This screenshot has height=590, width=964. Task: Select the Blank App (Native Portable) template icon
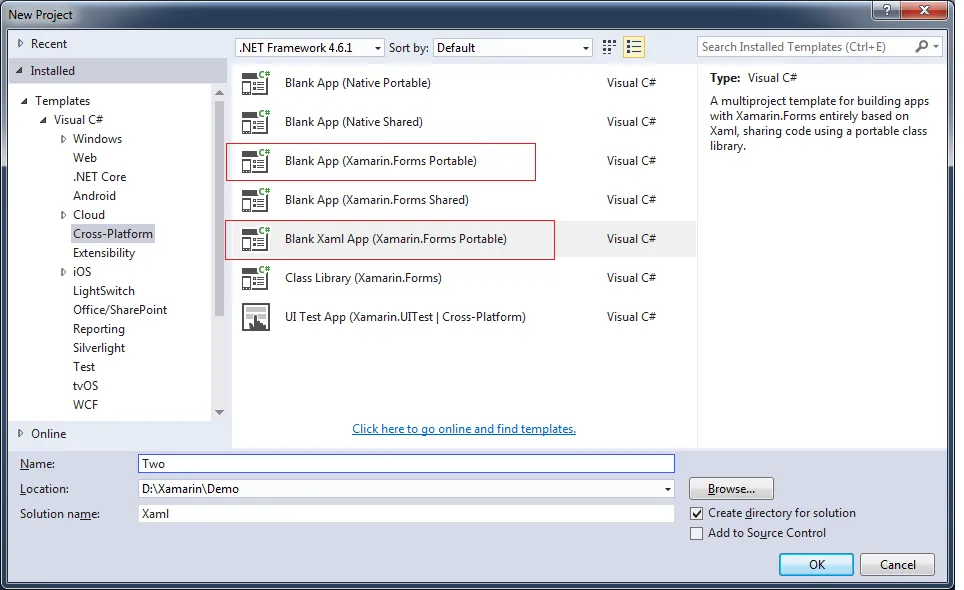click(256, 83)
